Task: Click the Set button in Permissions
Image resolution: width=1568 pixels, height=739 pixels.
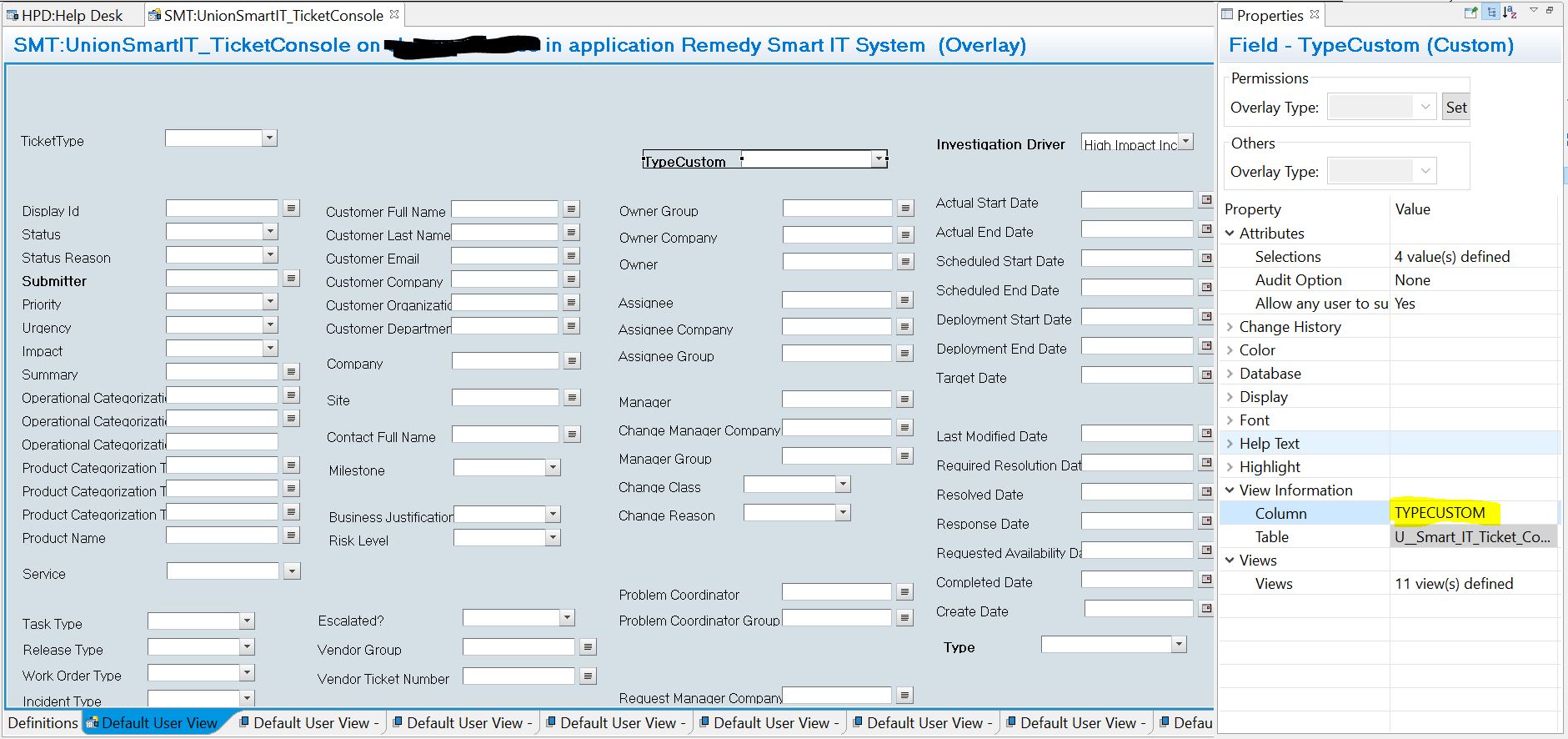Action: (1455, 107)
